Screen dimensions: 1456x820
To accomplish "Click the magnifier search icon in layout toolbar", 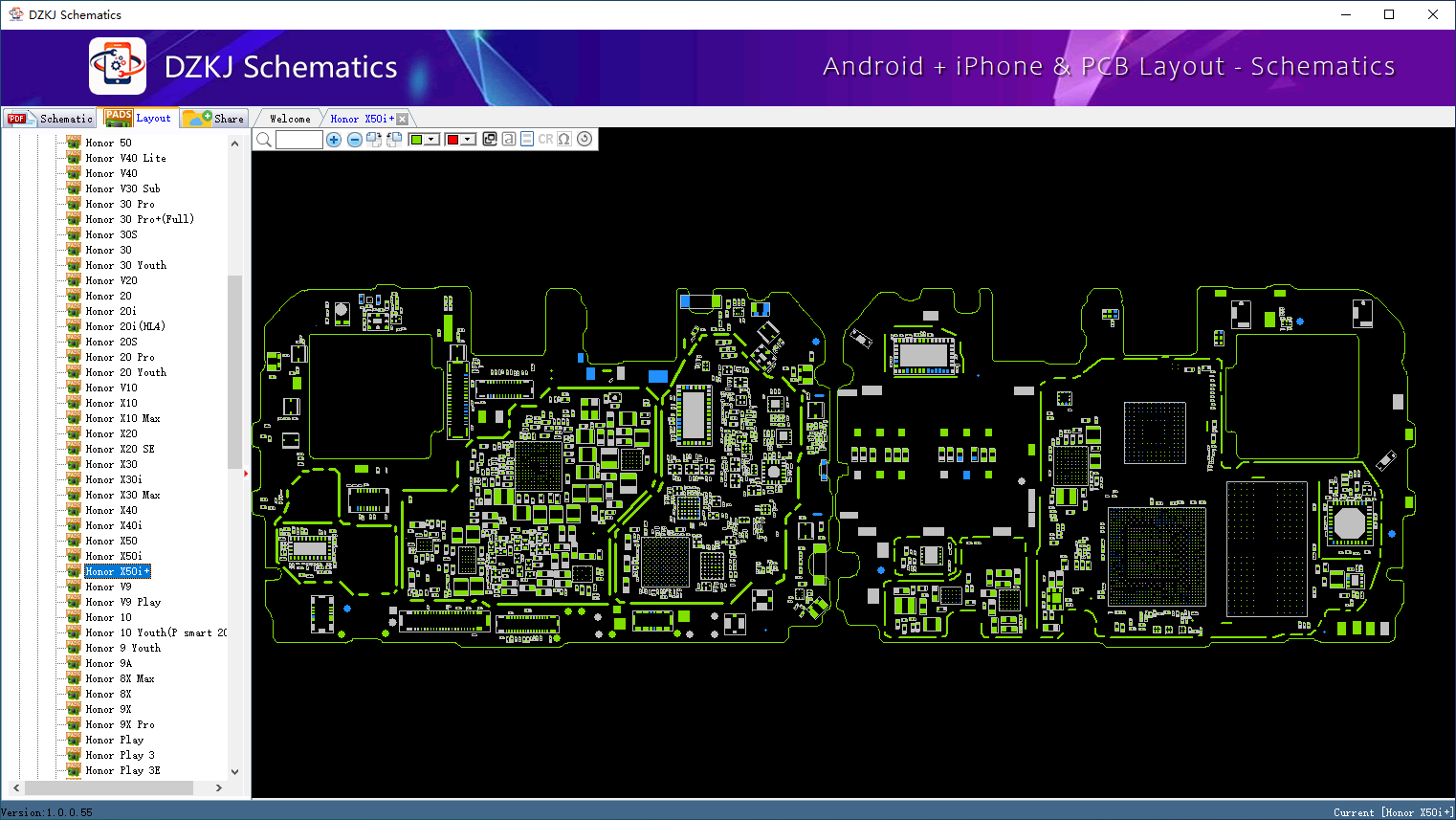I will point(264,140).
